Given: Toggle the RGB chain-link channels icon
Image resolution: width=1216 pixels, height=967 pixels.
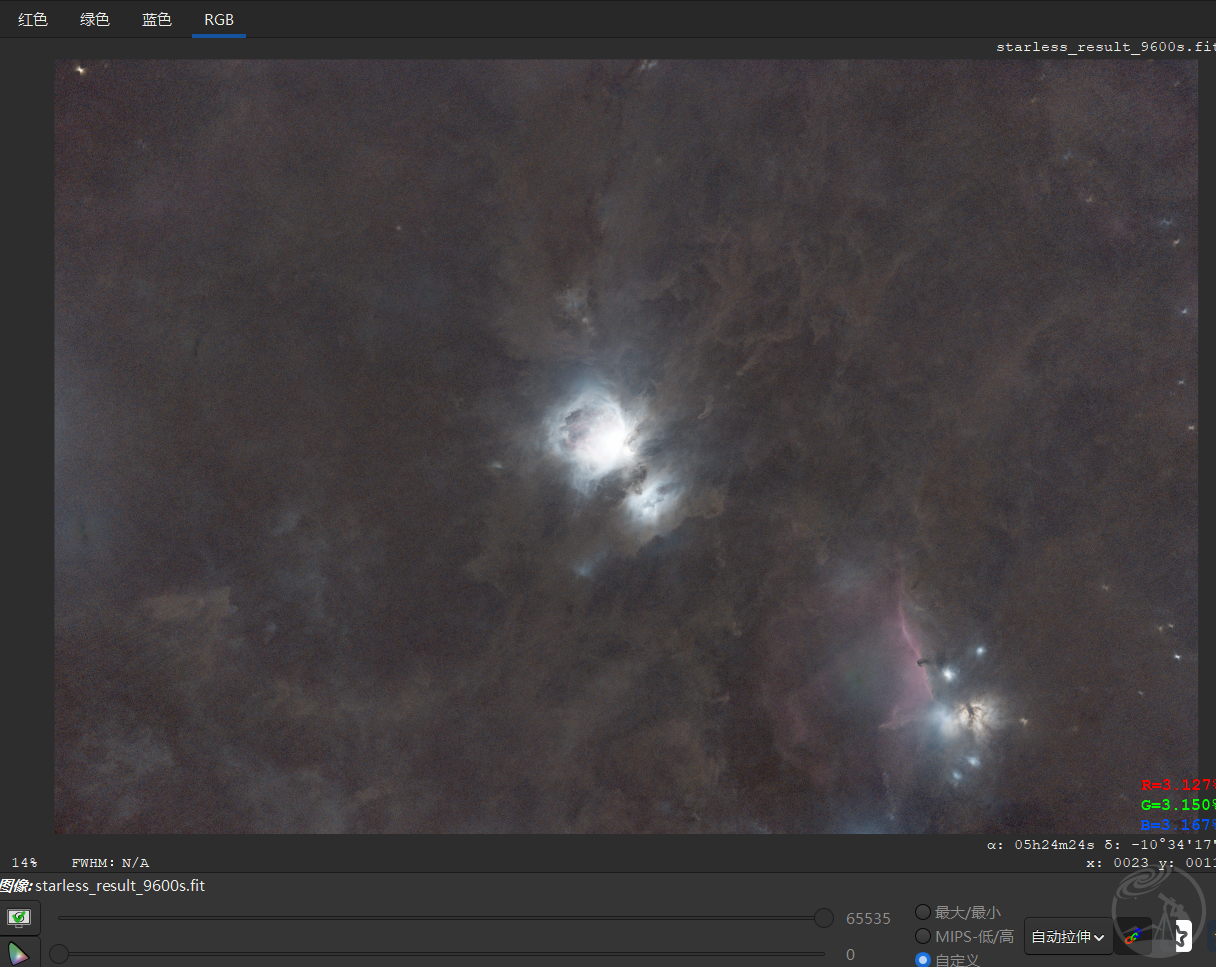Looking at the screenshot, I should [x=1133, y=937].
